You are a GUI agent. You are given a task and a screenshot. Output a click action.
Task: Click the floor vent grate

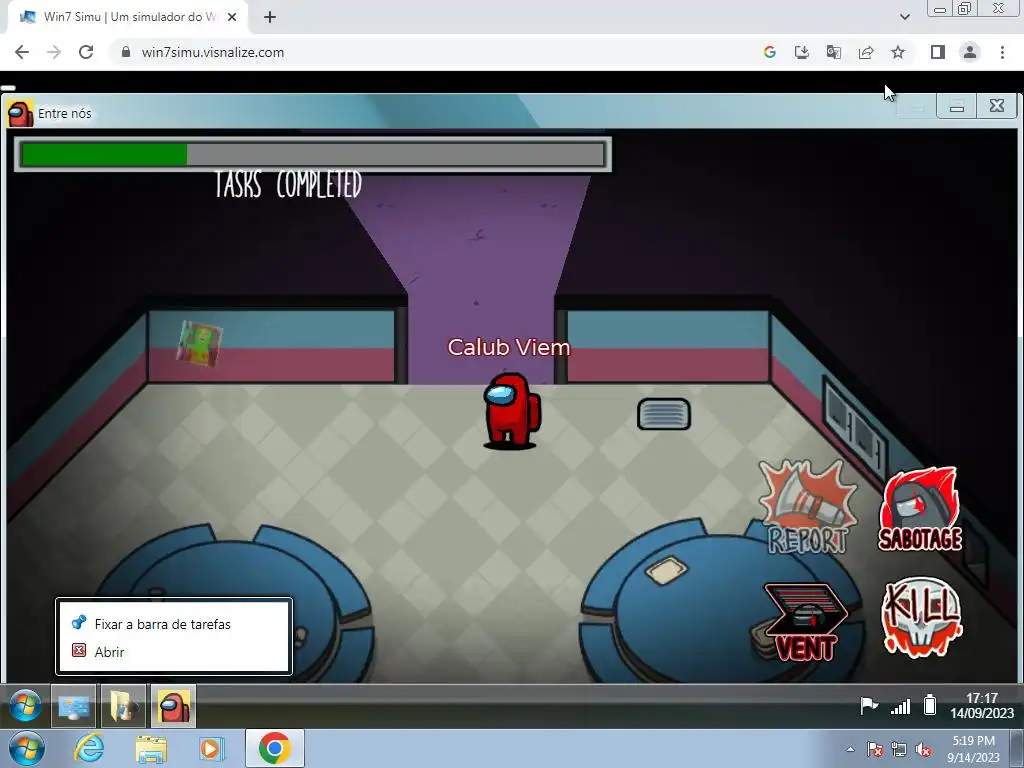pyautogui.click(x=664, y=414)
